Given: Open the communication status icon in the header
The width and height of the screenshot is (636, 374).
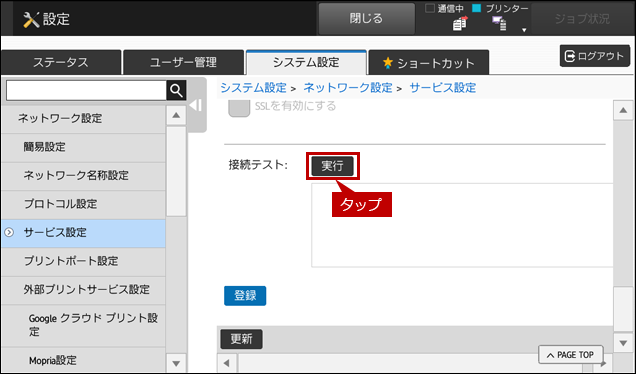Looking at the screenshot, I should coord(460,24).
